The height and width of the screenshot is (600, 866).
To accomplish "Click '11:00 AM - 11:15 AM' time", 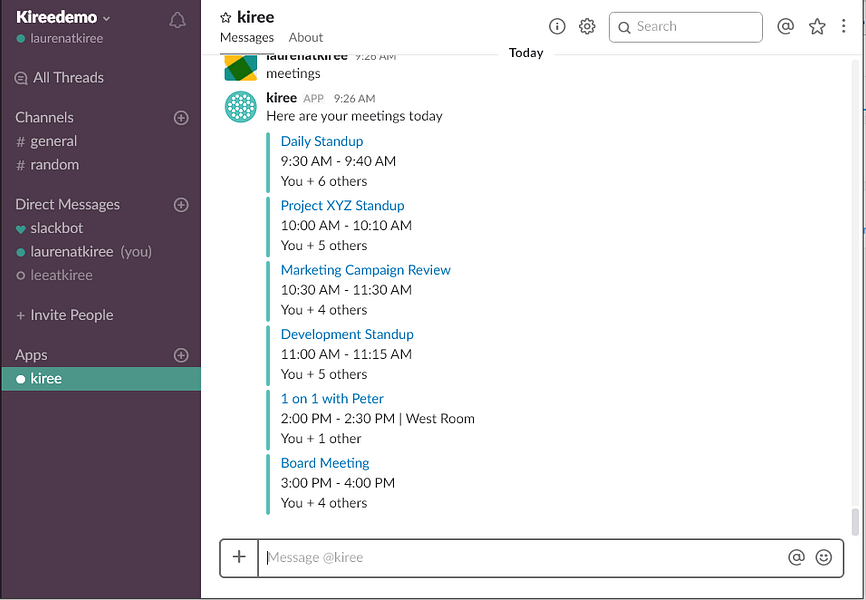I will [346, 354].
